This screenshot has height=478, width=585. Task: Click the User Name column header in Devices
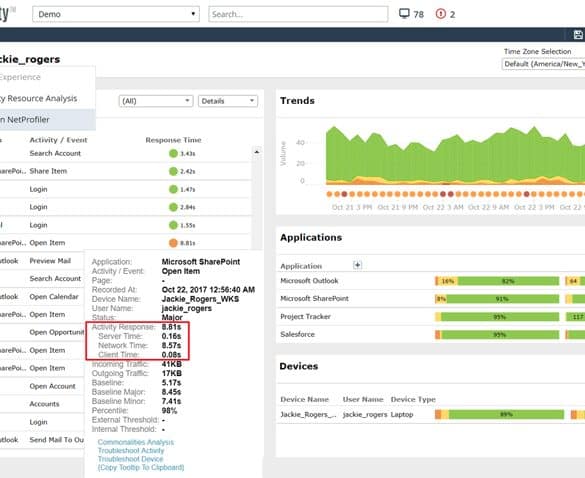click(x=363, y=399)
